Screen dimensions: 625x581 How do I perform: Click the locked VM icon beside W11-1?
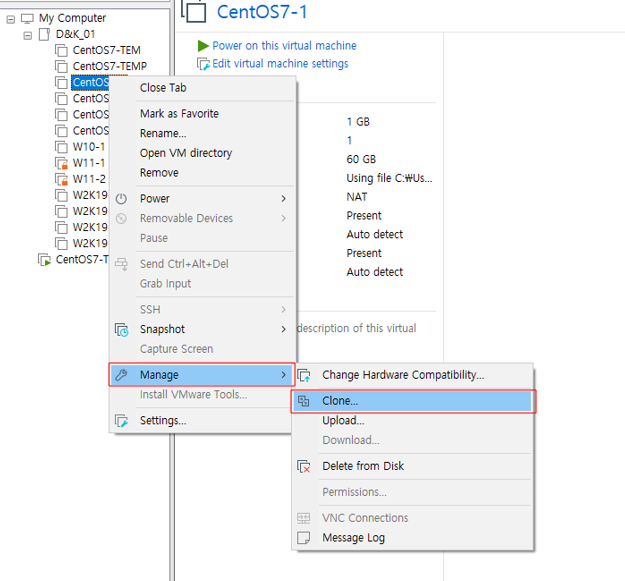tap(61, 163)
